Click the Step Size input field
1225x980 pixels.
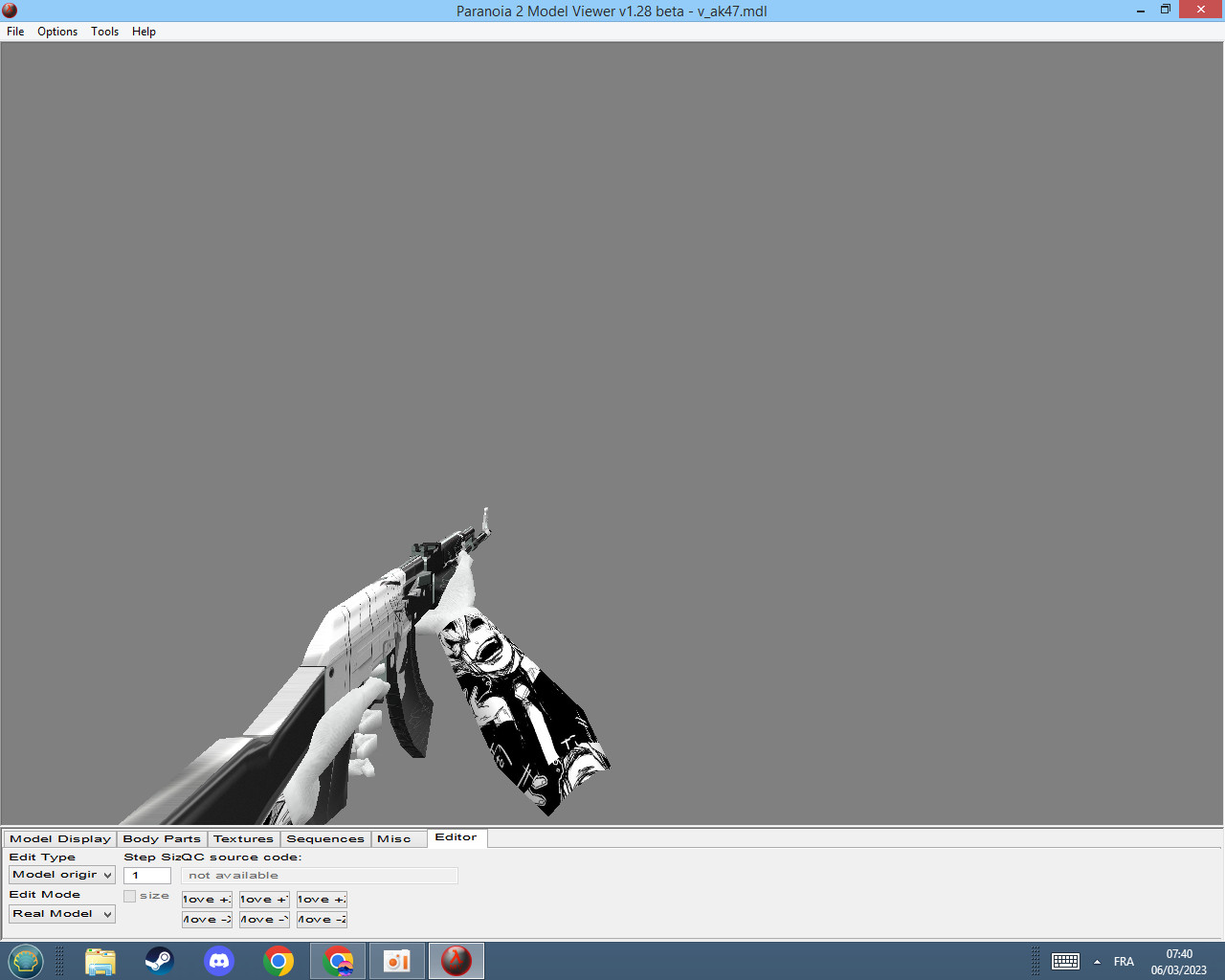pos(146,875)
